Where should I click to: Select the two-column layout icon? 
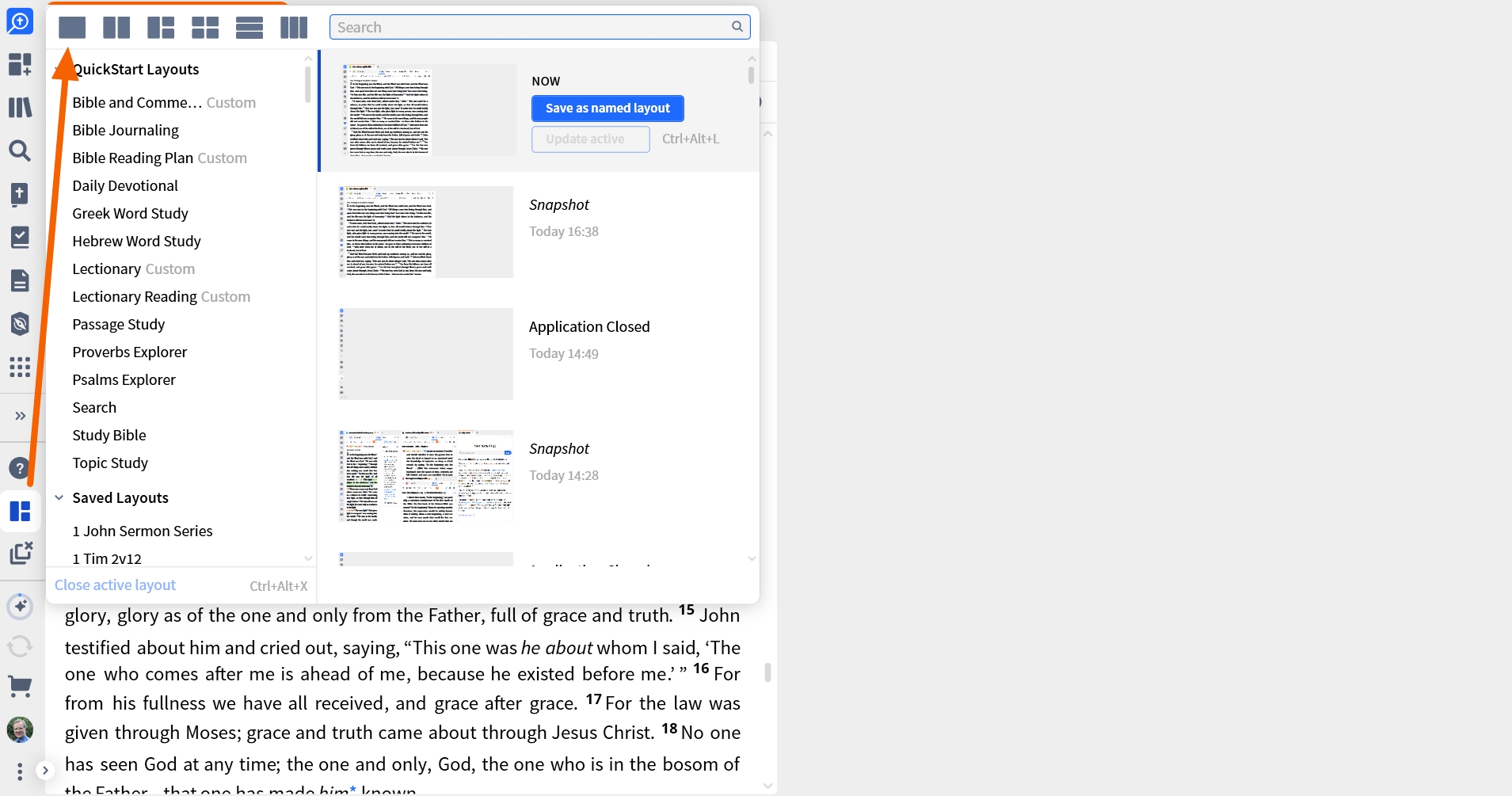click(116, 28)
